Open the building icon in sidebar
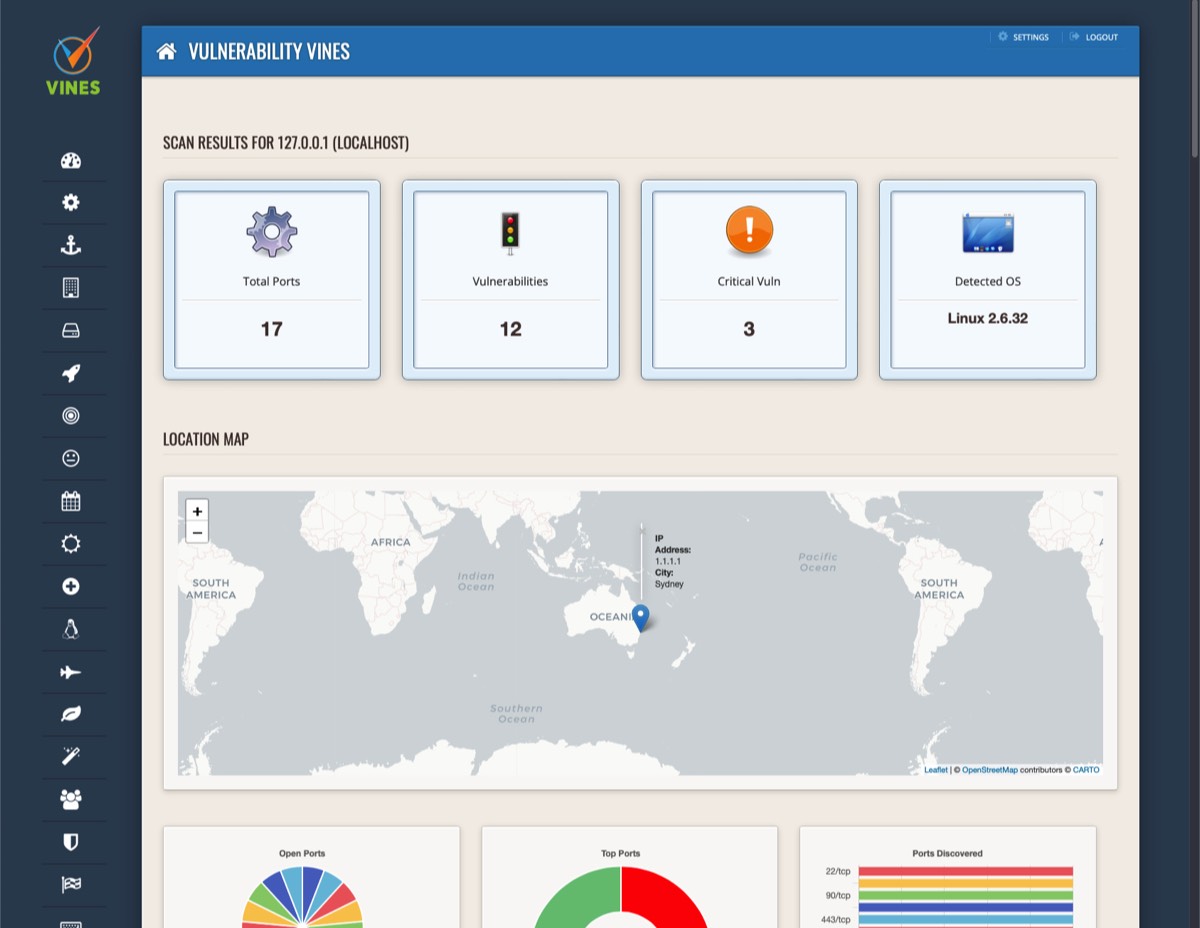This screenshot has height=928, width=1200. [x=70, y=288]
